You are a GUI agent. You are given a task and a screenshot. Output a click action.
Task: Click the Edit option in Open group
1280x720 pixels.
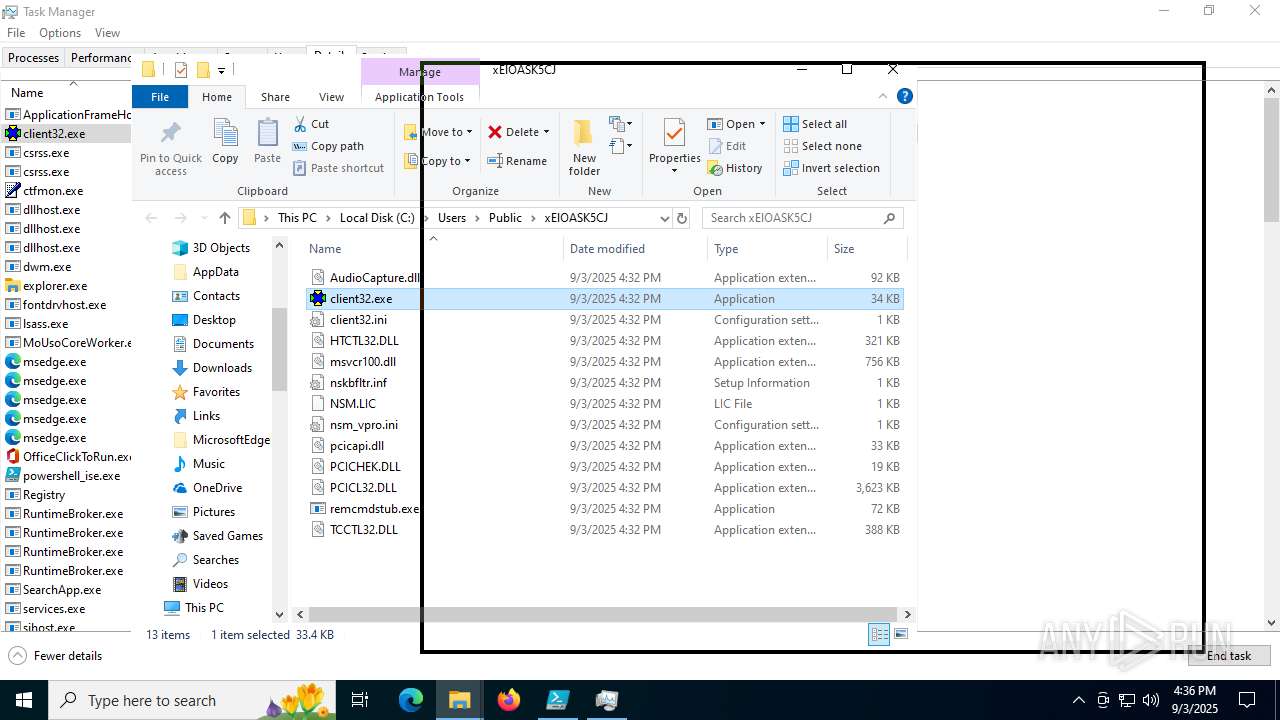point(727,146)
